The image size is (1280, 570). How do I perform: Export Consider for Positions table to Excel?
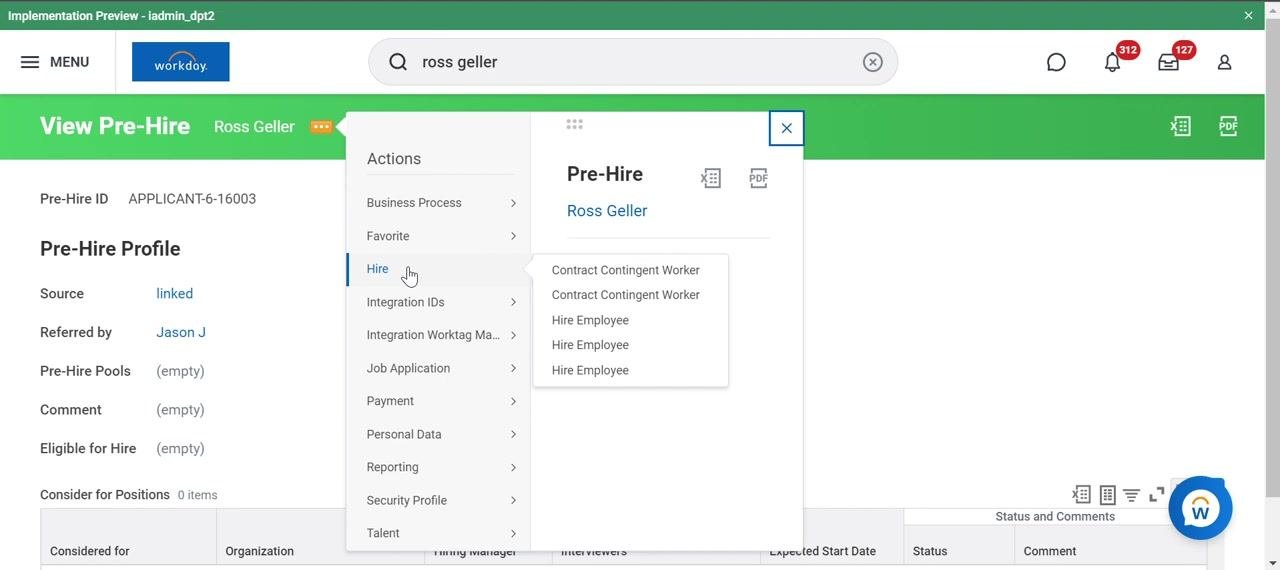[1081, 494]
